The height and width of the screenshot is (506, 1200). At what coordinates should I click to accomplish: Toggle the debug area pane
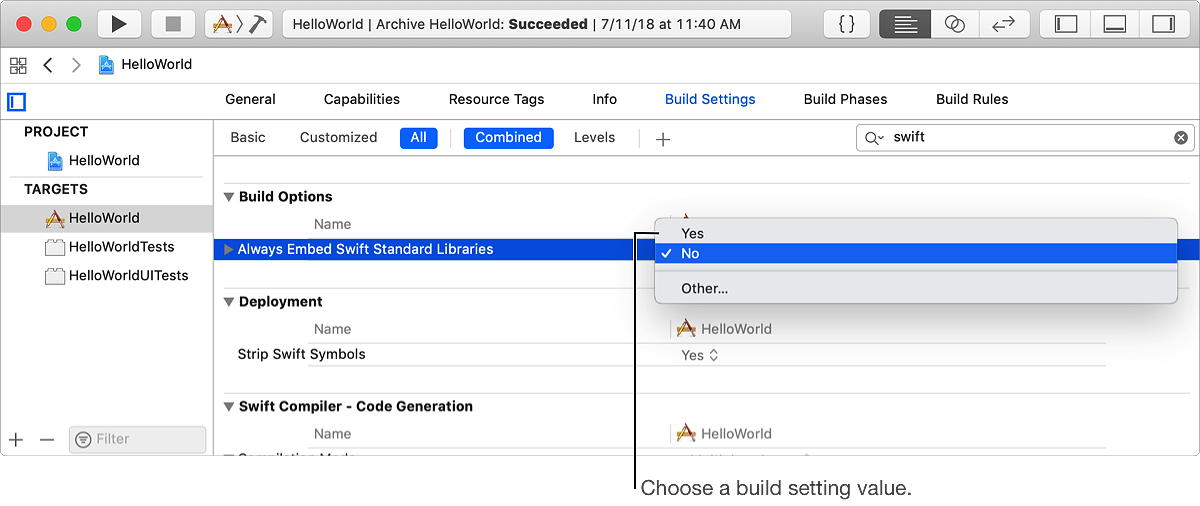pos(1115,24)
